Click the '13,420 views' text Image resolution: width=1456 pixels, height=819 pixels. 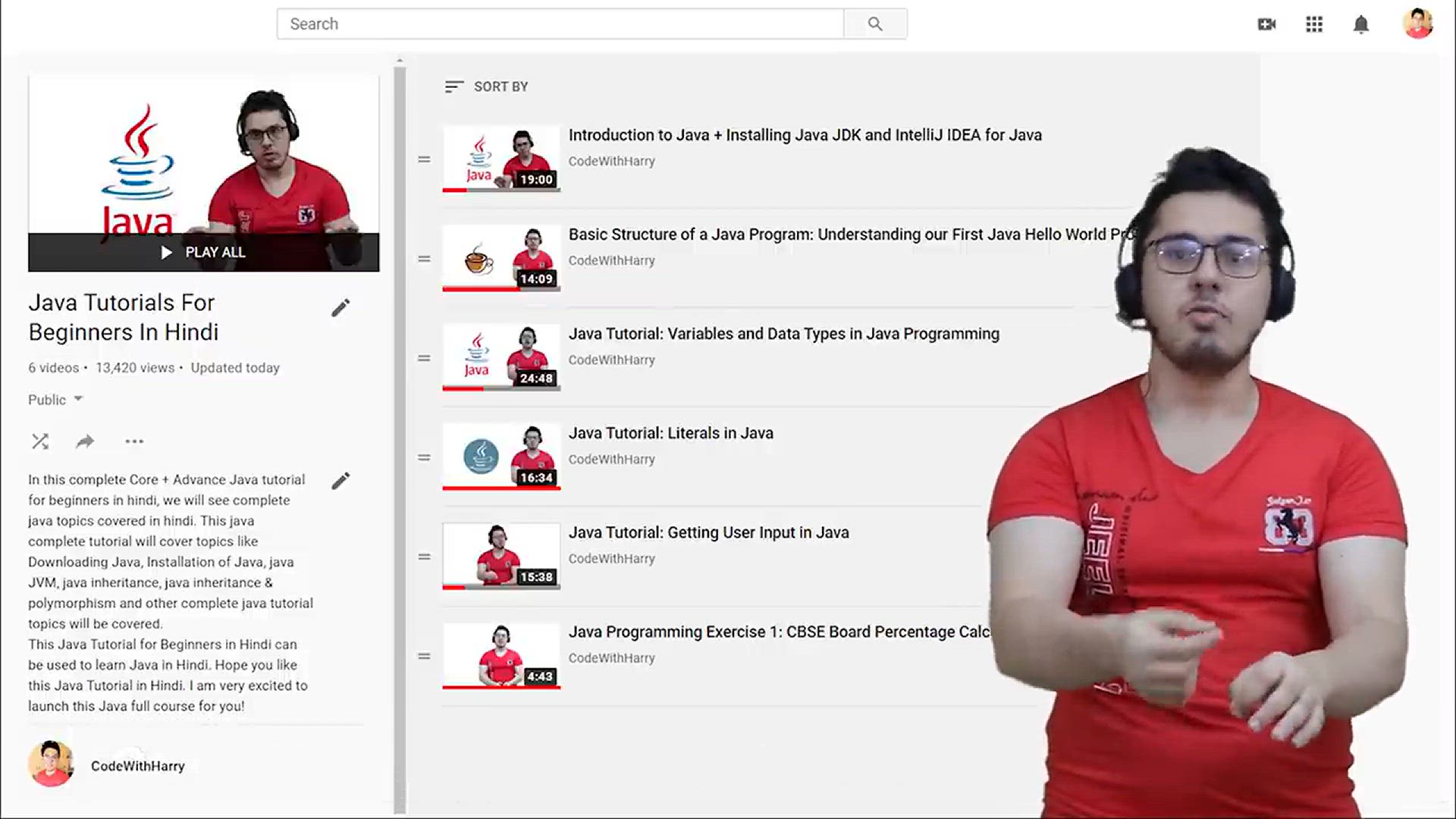[x=135, y=368]
